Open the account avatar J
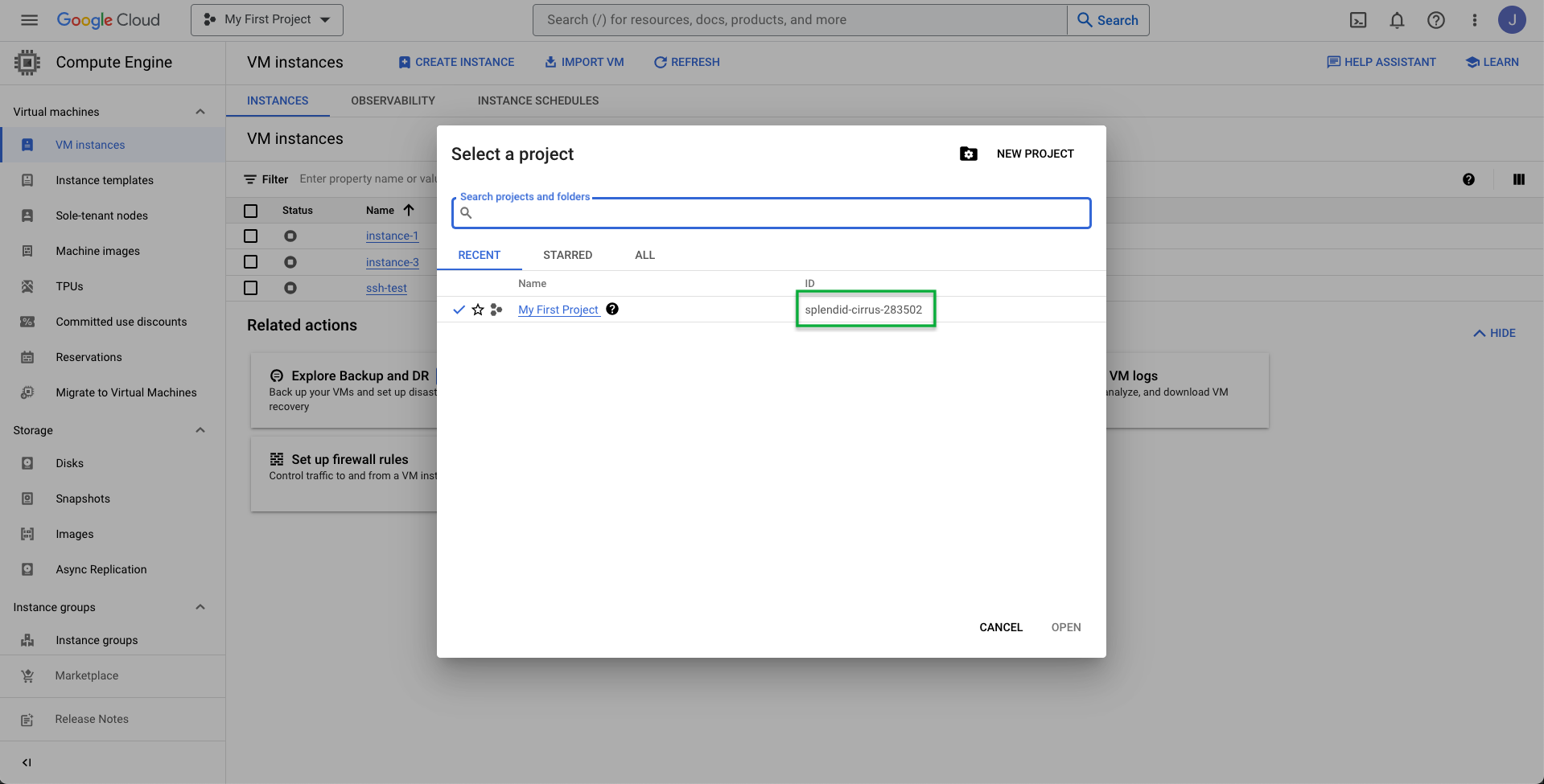The width and height of the screenshot is (1544, 784). tap(1512, 20)
